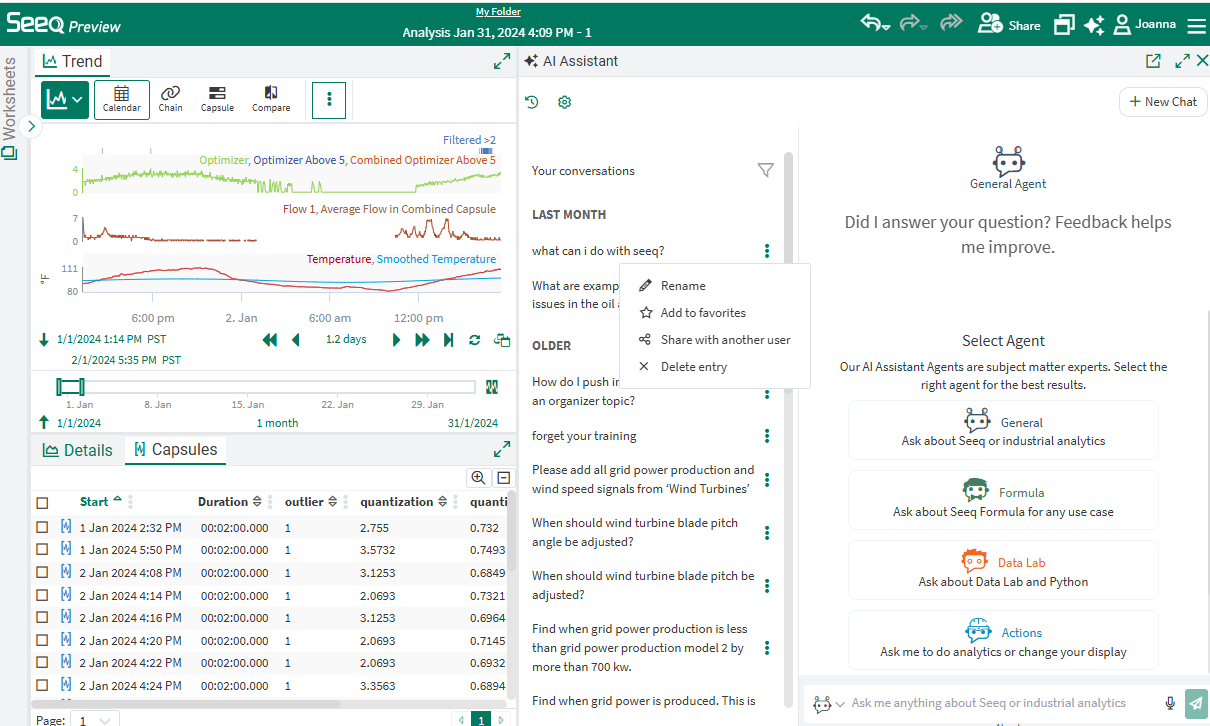This screenshot has width=1210, height=726.
Task: Expand the Worksheets sidebar chevron
Action: pos(30,126)
